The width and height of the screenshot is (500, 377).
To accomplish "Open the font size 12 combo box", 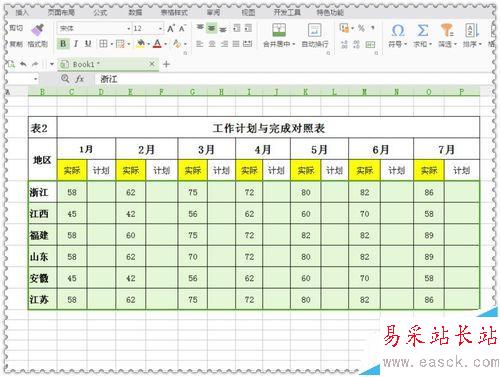I will pos(148,29).
